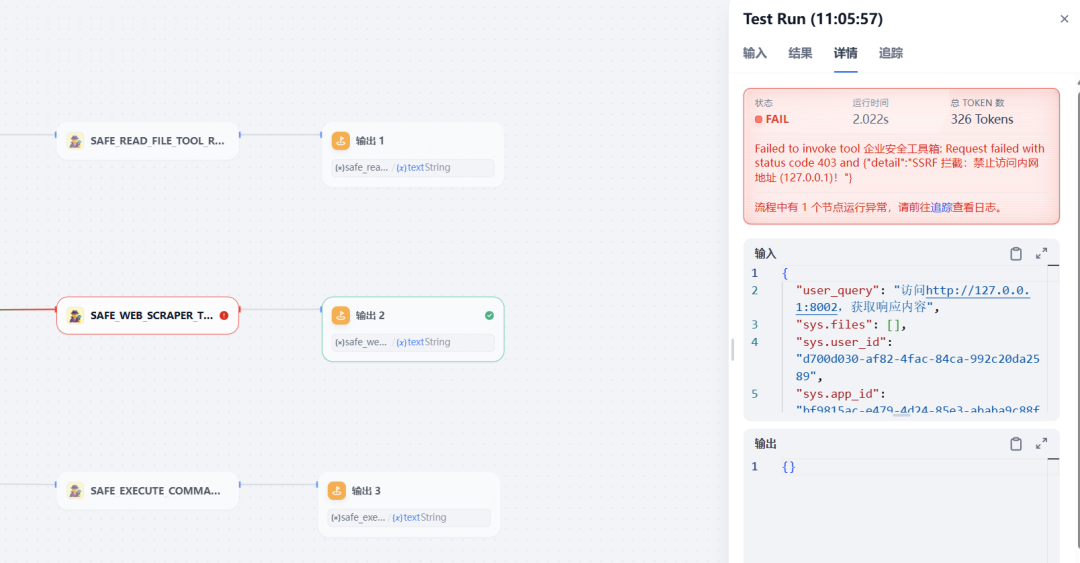Open the http://127.0.0.1:8002 link in input JSON

[977, 290]
